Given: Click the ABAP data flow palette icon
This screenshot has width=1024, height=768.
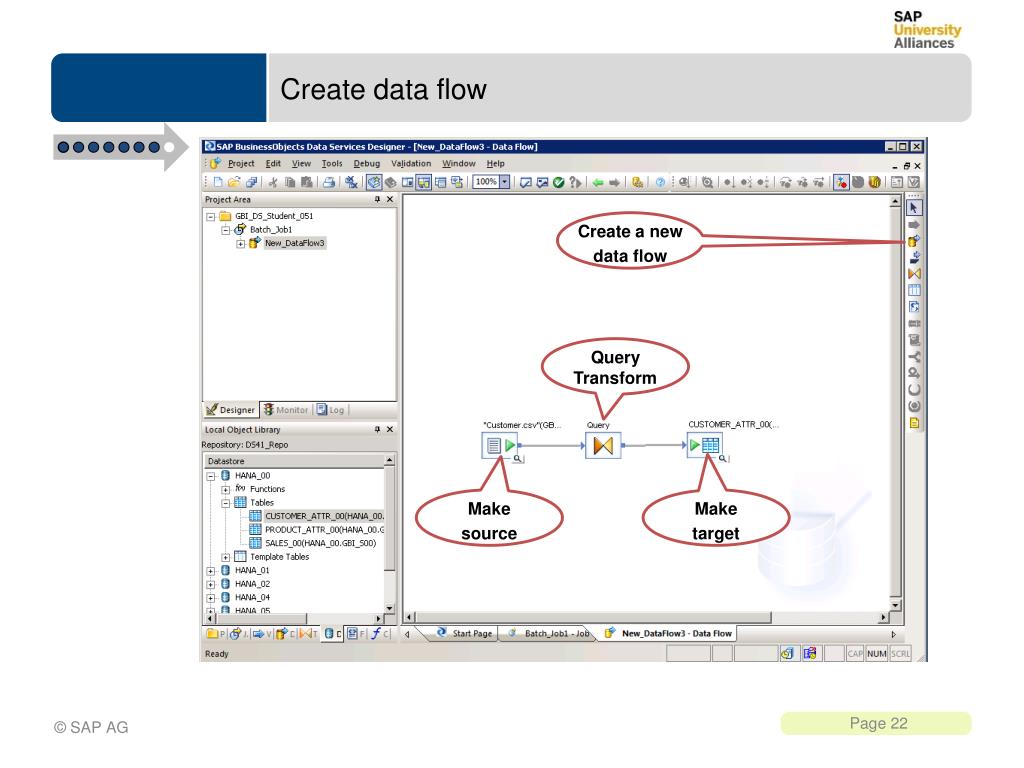Looking at the screenshot, I should pyautogui.click(x=914, y=257).
